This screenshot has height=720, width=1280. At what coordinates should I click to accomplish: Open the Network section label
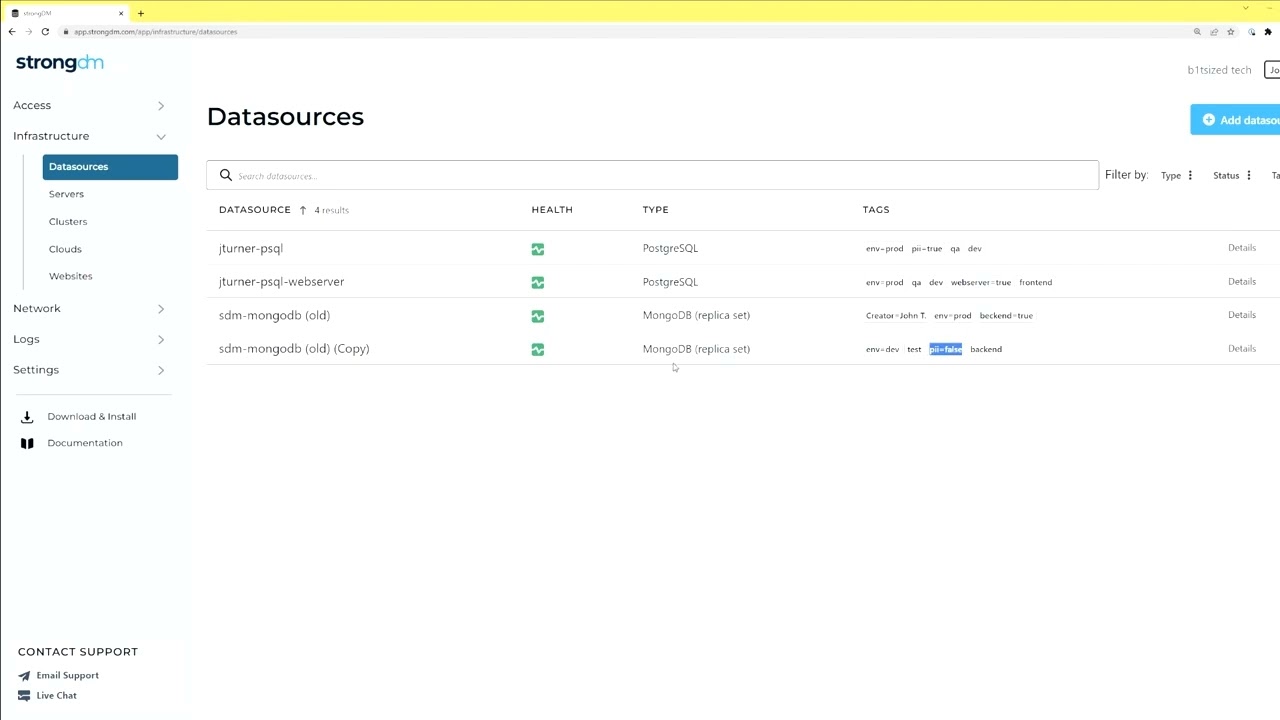click(x=37, y=308)
